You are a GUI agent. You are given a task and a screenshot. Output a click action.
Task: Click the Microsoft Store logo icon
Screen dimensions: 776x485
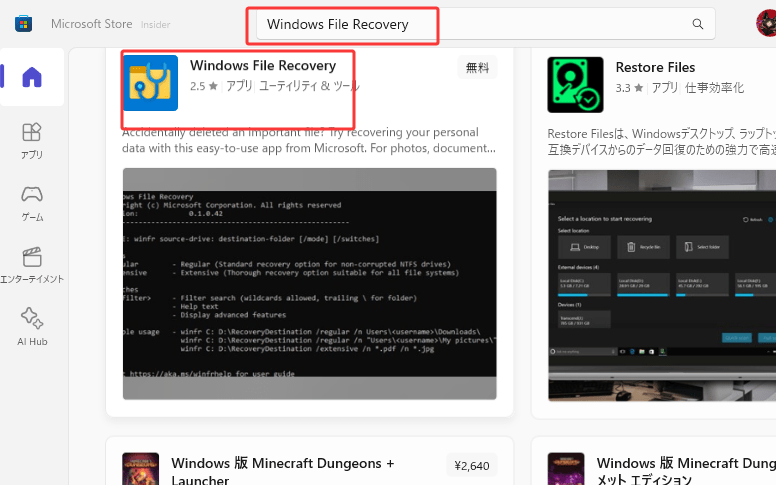(x=23, y=24)
